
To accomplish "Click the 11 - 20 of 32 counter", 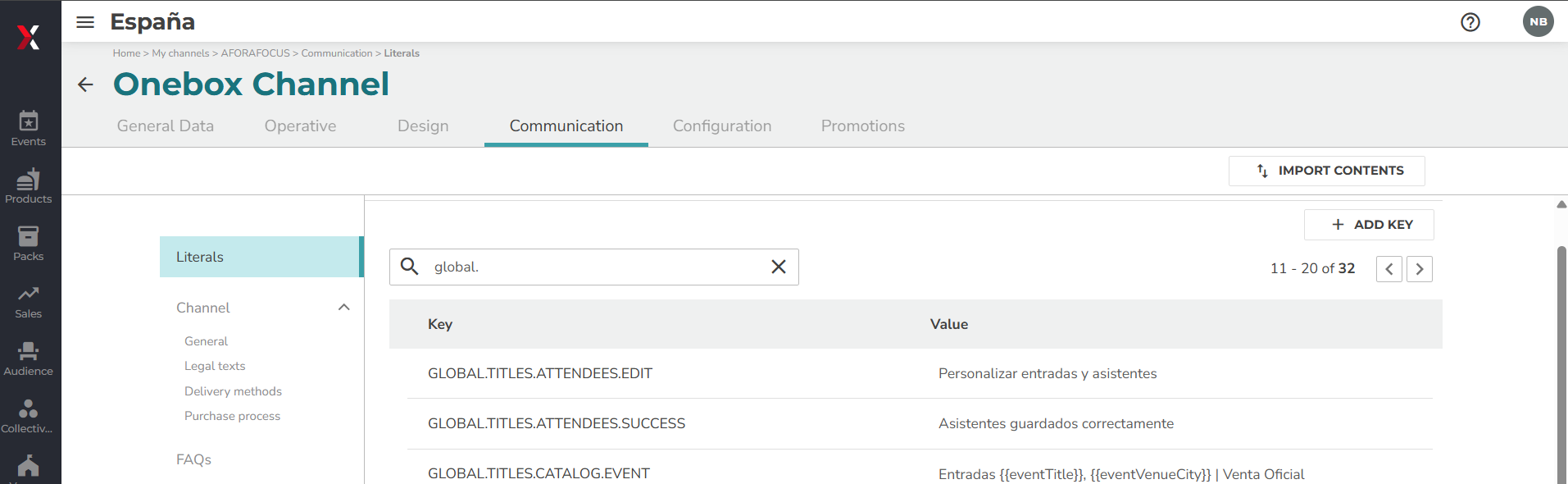I will point(1312,268).
